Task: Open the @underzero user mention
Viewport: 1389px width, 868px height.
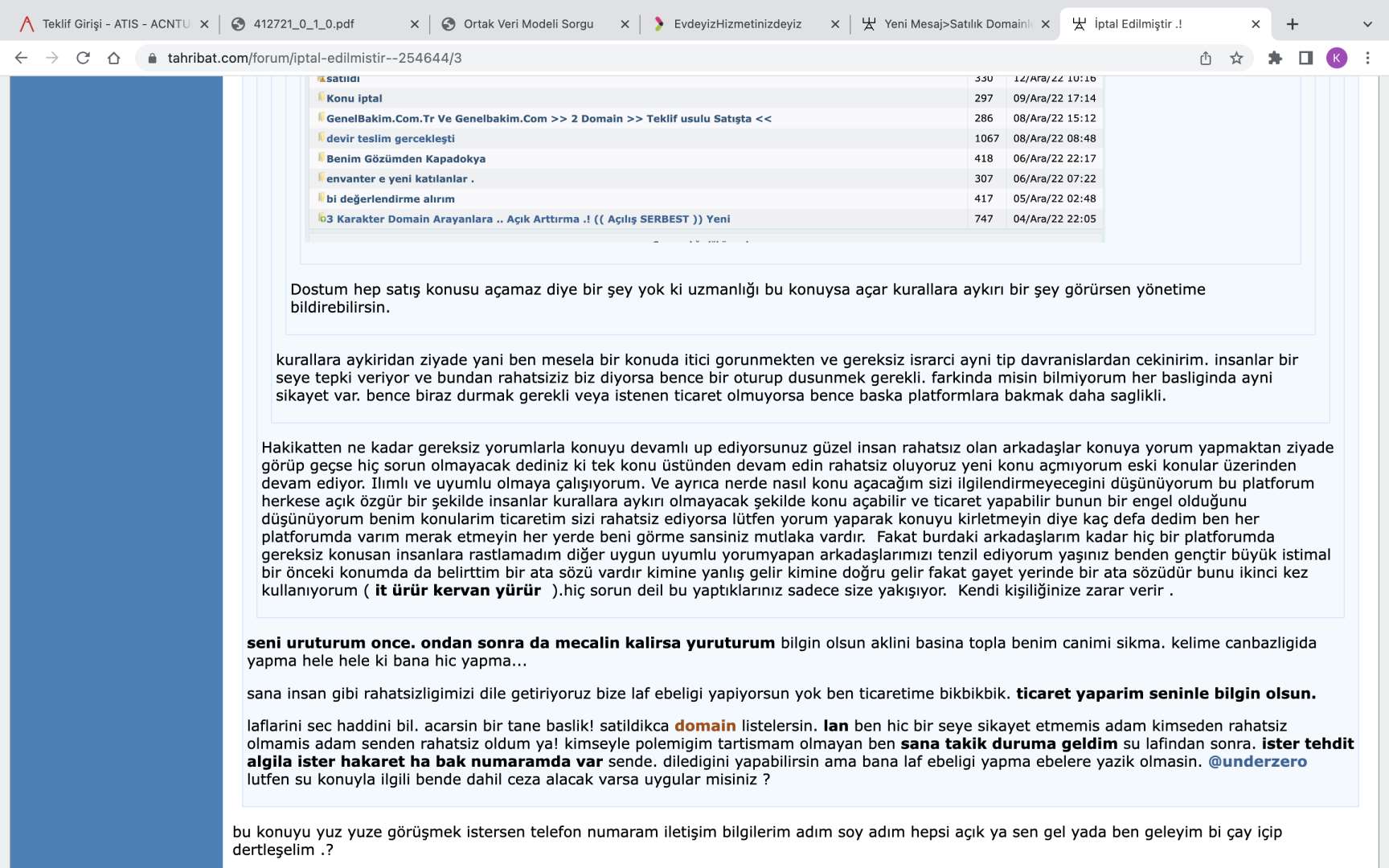Action: click(1258, 761)
